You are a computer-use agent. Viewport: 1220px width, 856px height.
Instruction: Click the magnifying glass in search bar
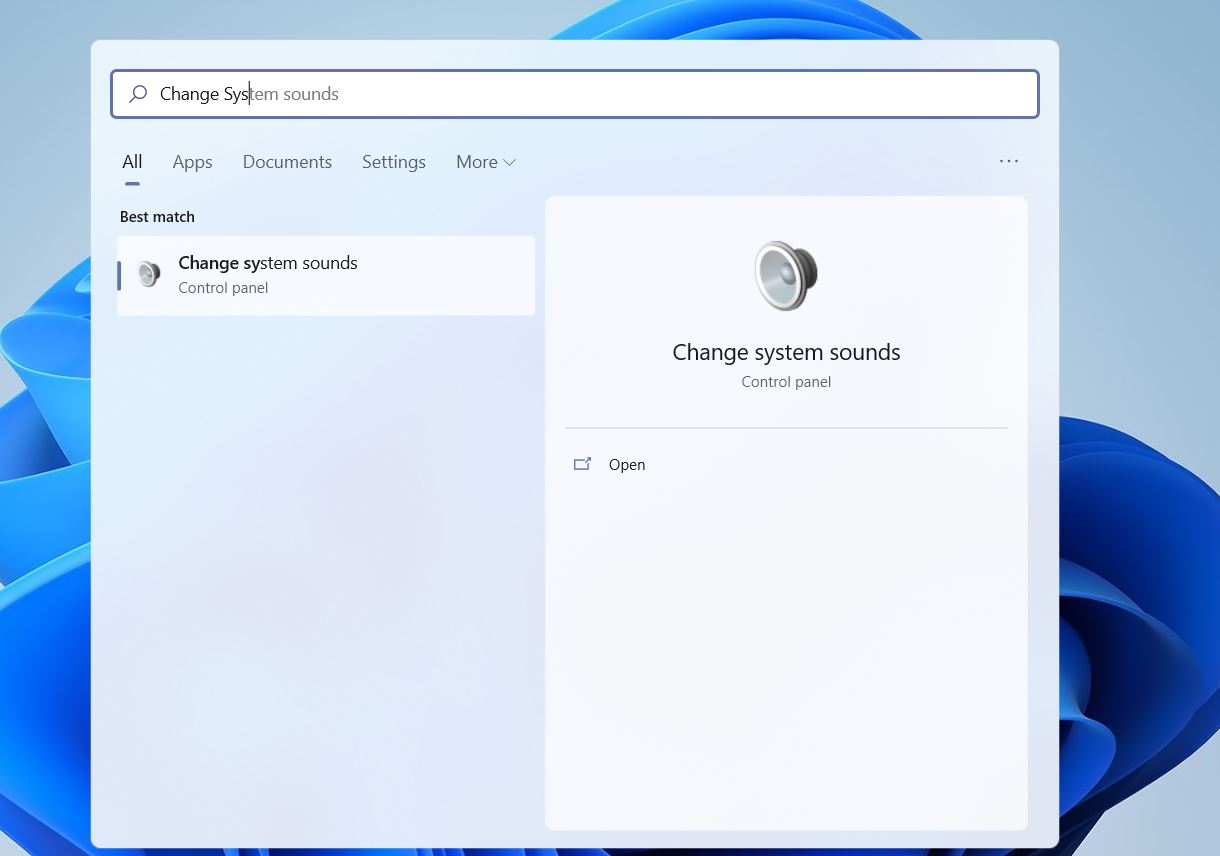click(x=138, y=93)
